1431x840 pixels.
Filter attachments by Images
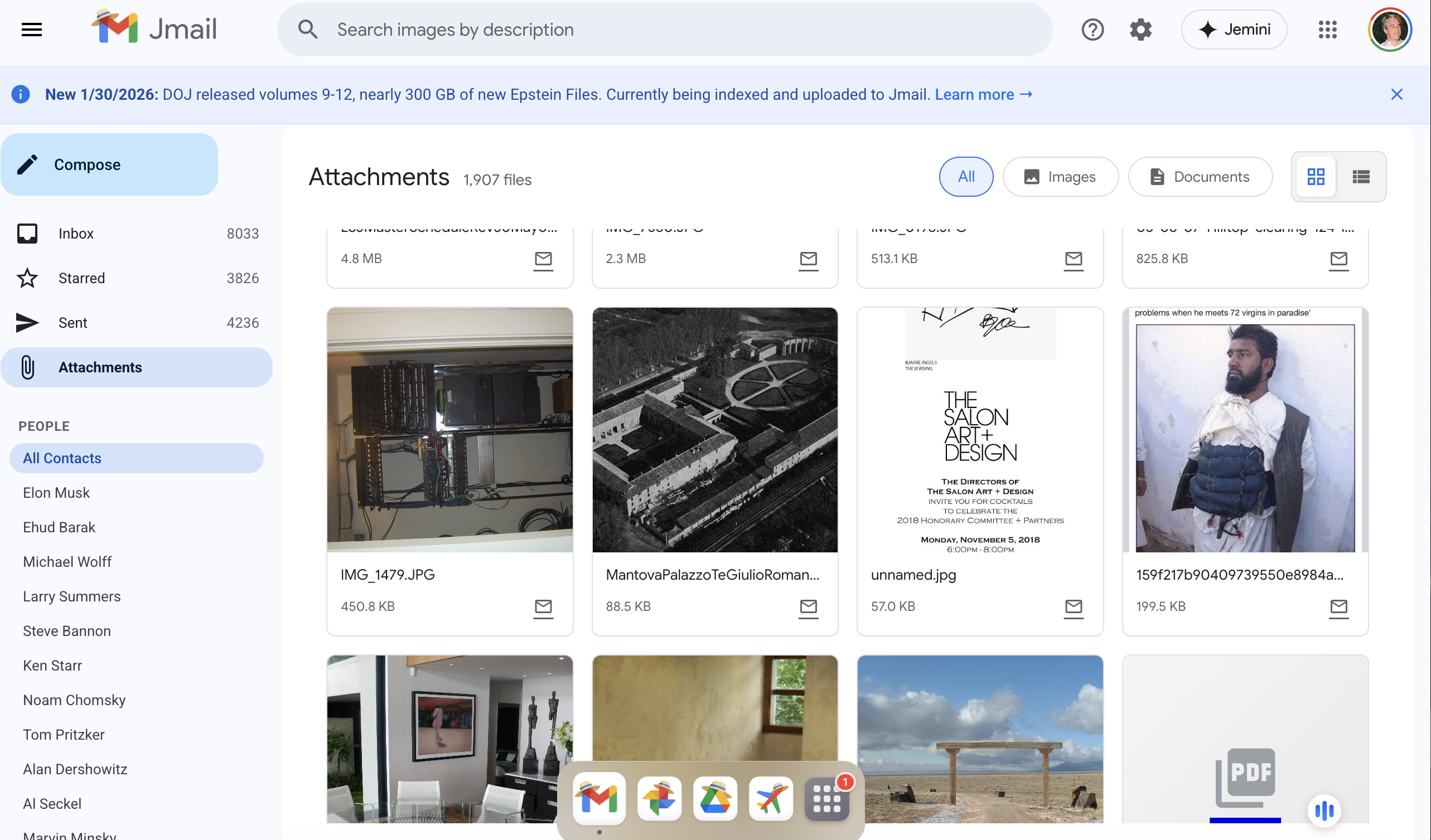point(1060,177)
